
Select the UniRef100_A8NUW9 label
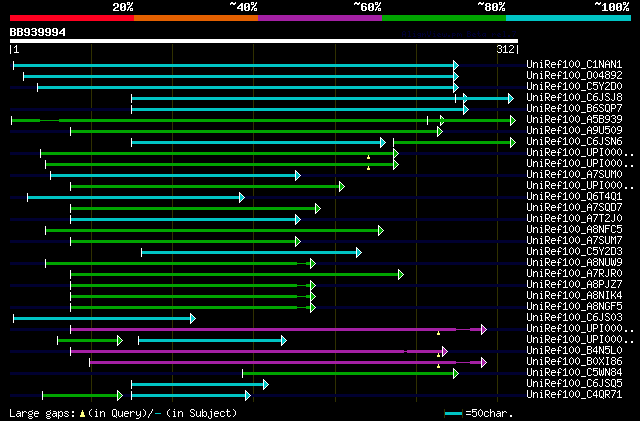pos(574,263)
